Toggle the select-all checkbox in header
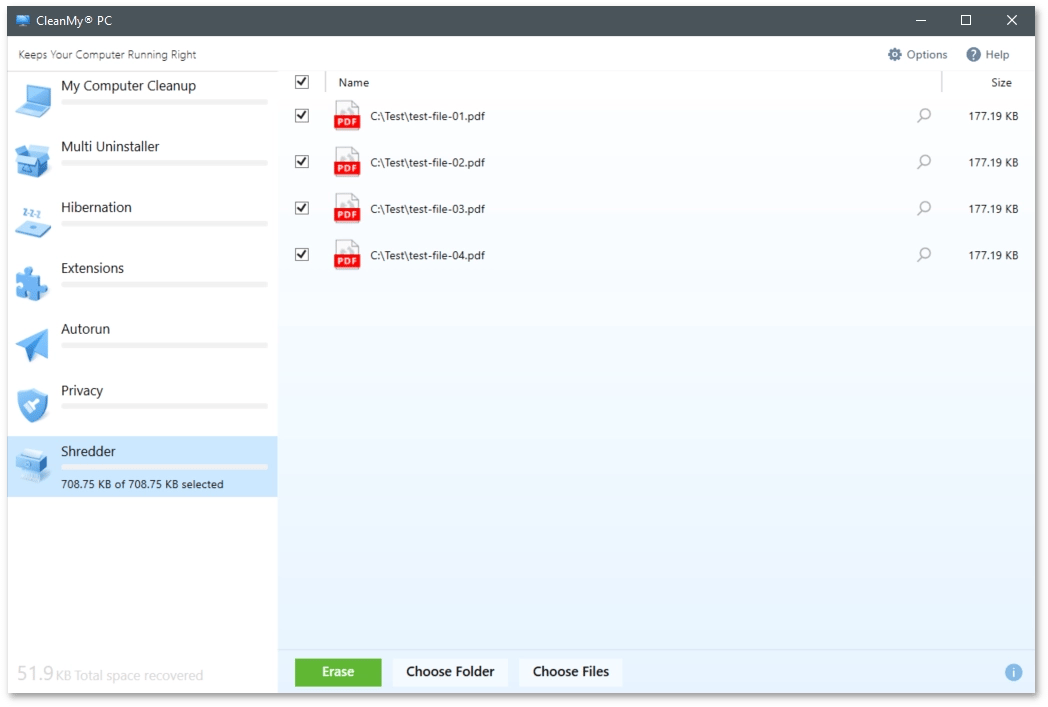 302,82
